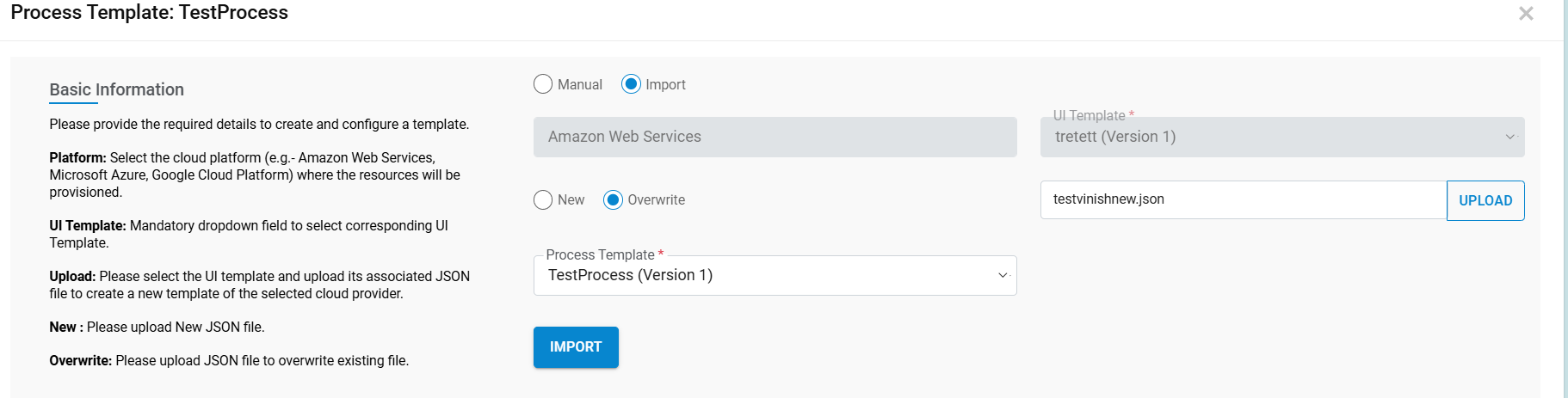The image size is (1568, 398).
Task: Select the New radio button
Action: [543, 199]
